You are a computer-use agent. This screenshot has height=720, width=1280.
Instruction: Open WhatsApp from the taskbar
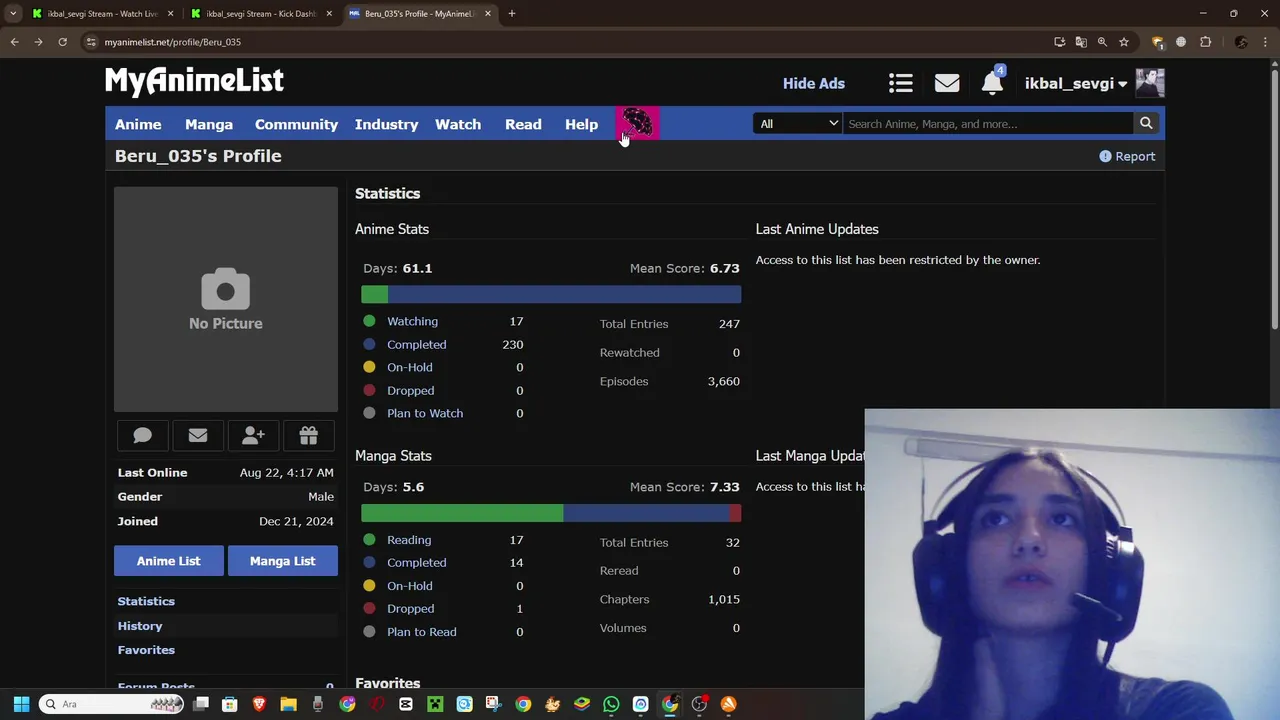pos(611,704)
